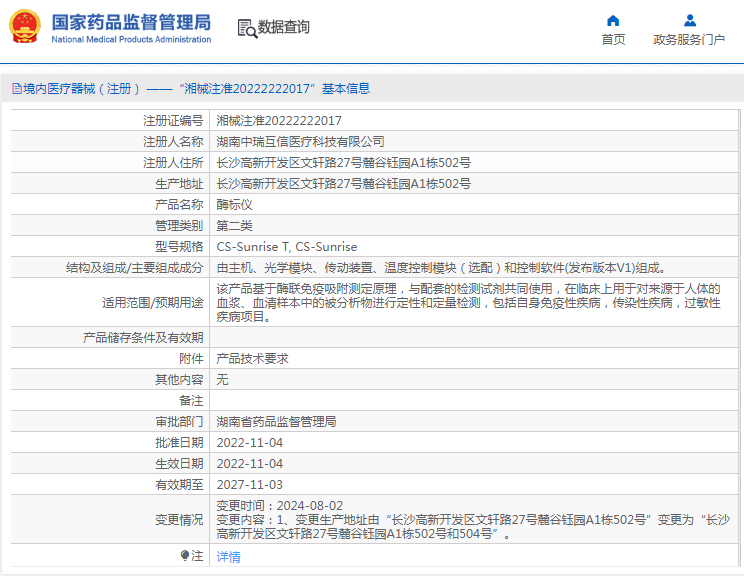Click the 有效期至 label
The width and height of the screenshot is (744, 576).
pos(179,484)
